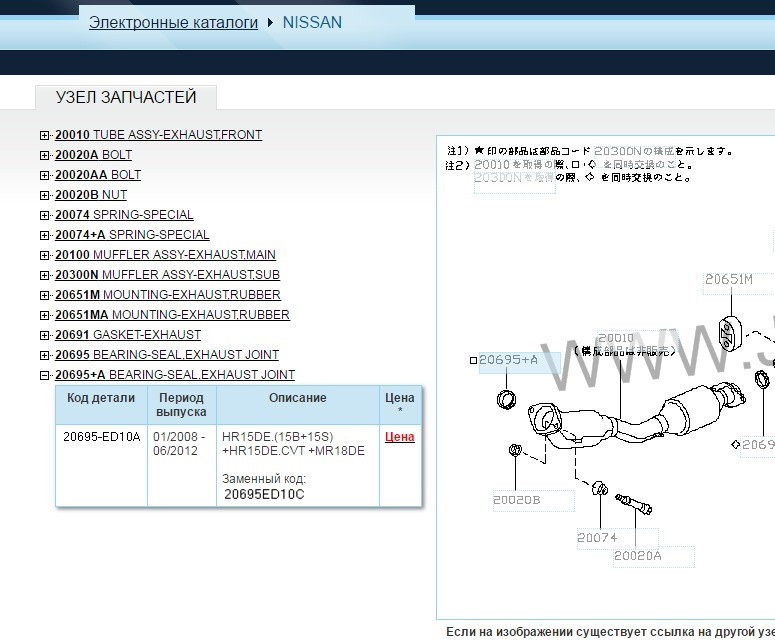Expand the 20074 SPRING-SPECIAL node
Image resolution: width=775 pixels, height=641 pixels.
[44, 215]
